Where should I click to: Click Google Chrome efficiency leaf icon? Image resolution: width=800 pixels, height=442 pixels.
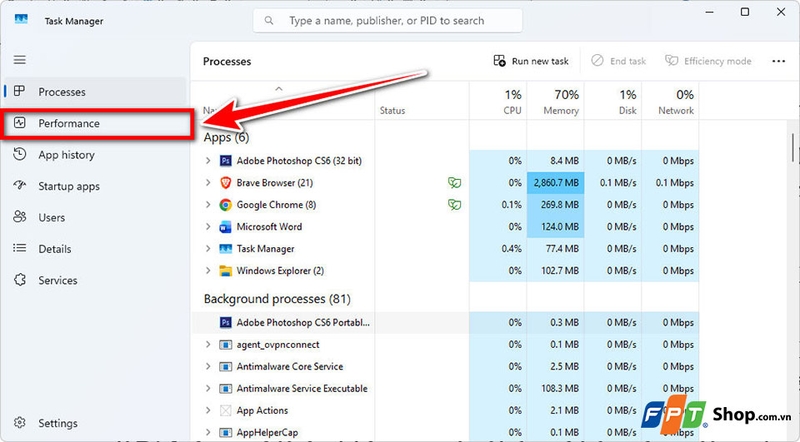[454, 205]
